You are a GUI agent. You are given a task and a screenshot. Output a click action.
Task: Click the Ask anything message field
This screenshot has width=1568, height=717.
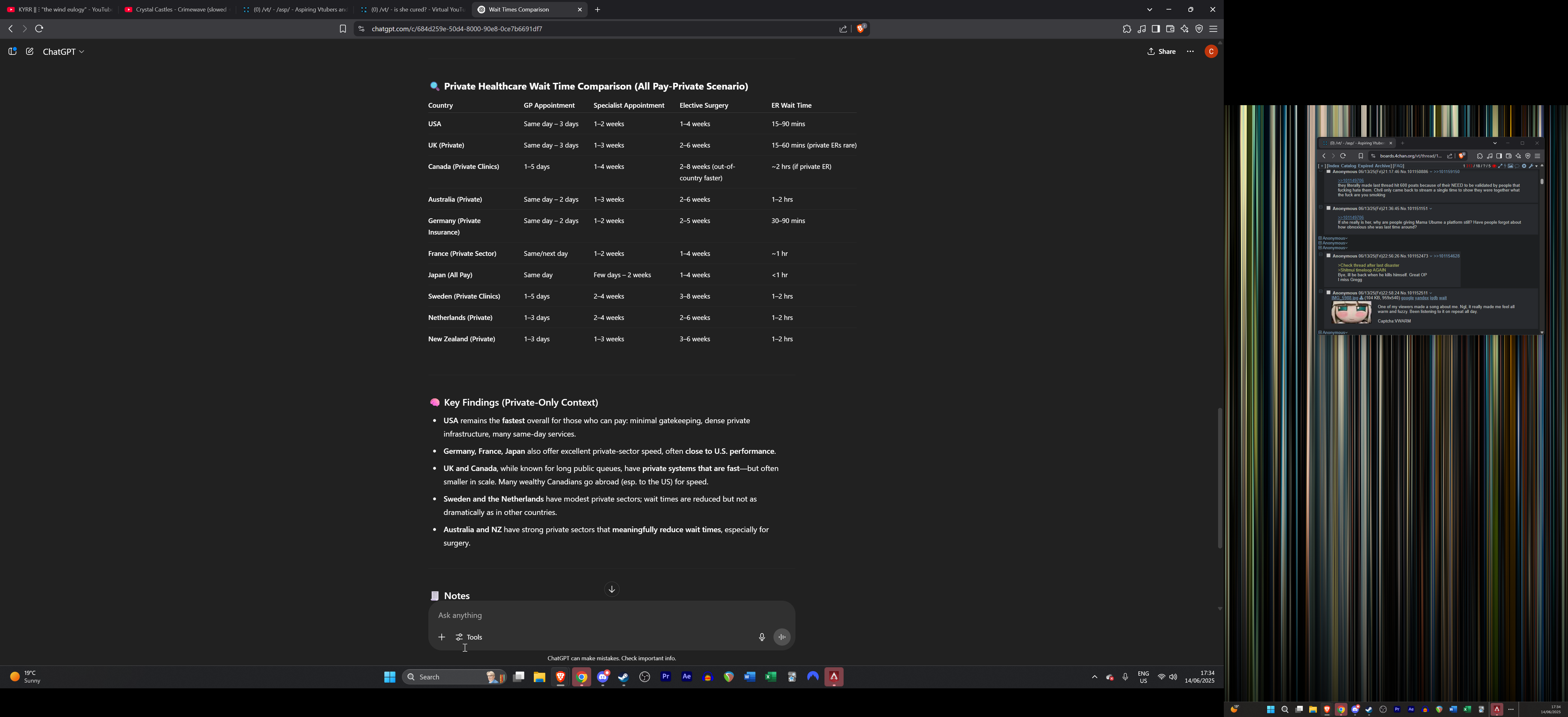tap(611, 615)
